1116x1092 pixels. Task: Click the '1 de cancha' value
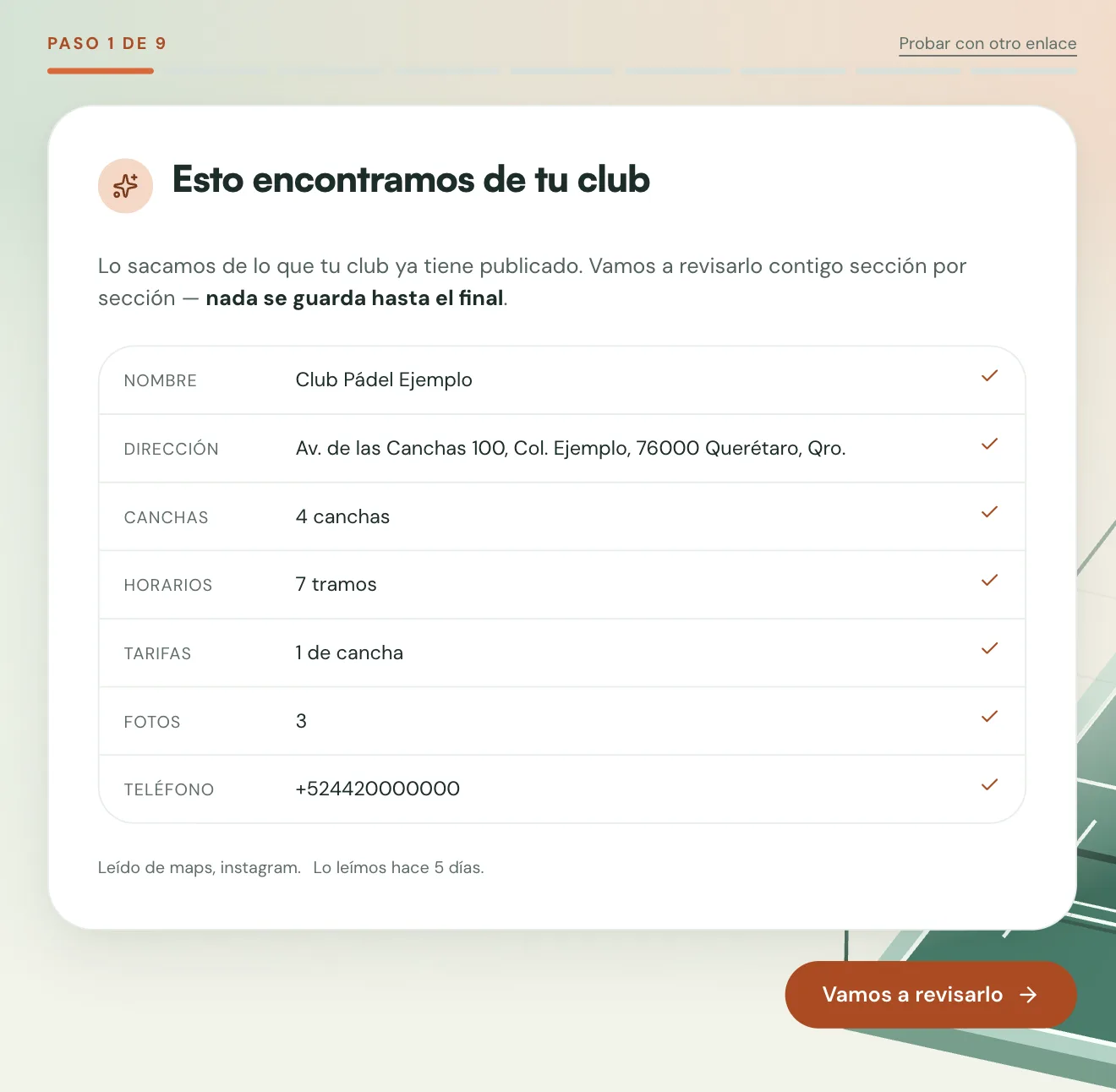point(349,652)
